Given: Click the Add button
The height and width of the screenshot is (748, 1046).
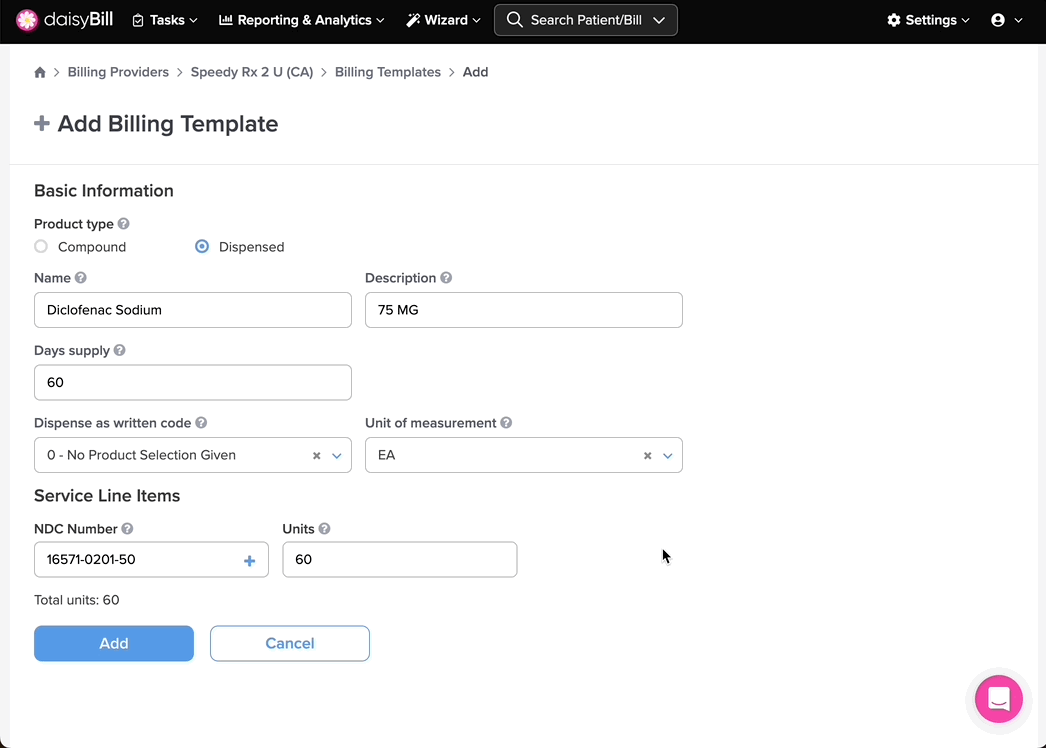Looking at the screenshot, I should pos(114,643).
